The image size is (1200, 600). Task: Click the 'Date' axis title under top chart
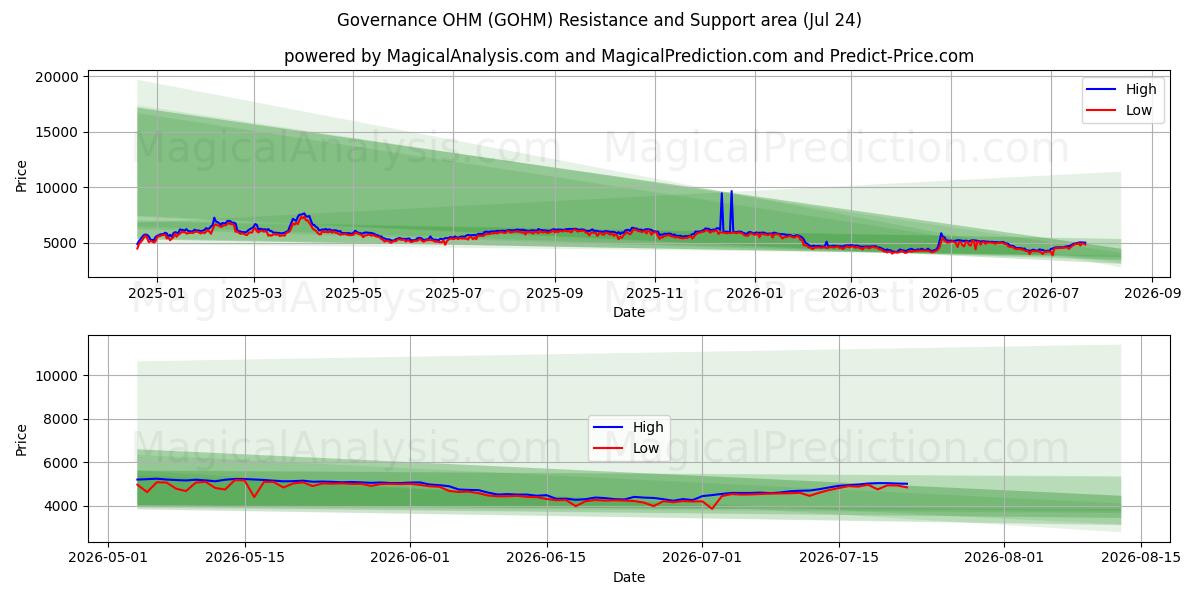[629, 313]
